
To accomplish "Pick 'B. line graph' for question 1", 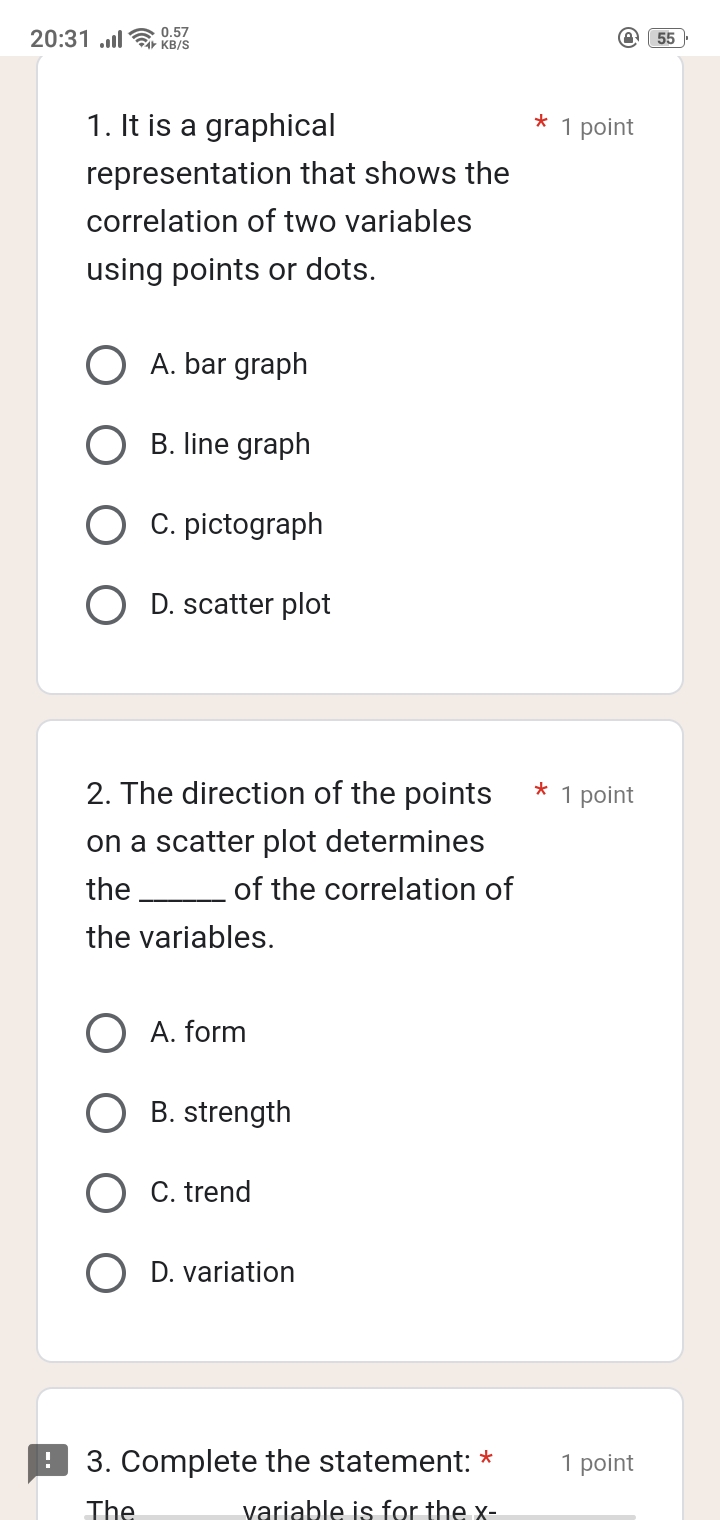I will [x=106, y=444].
